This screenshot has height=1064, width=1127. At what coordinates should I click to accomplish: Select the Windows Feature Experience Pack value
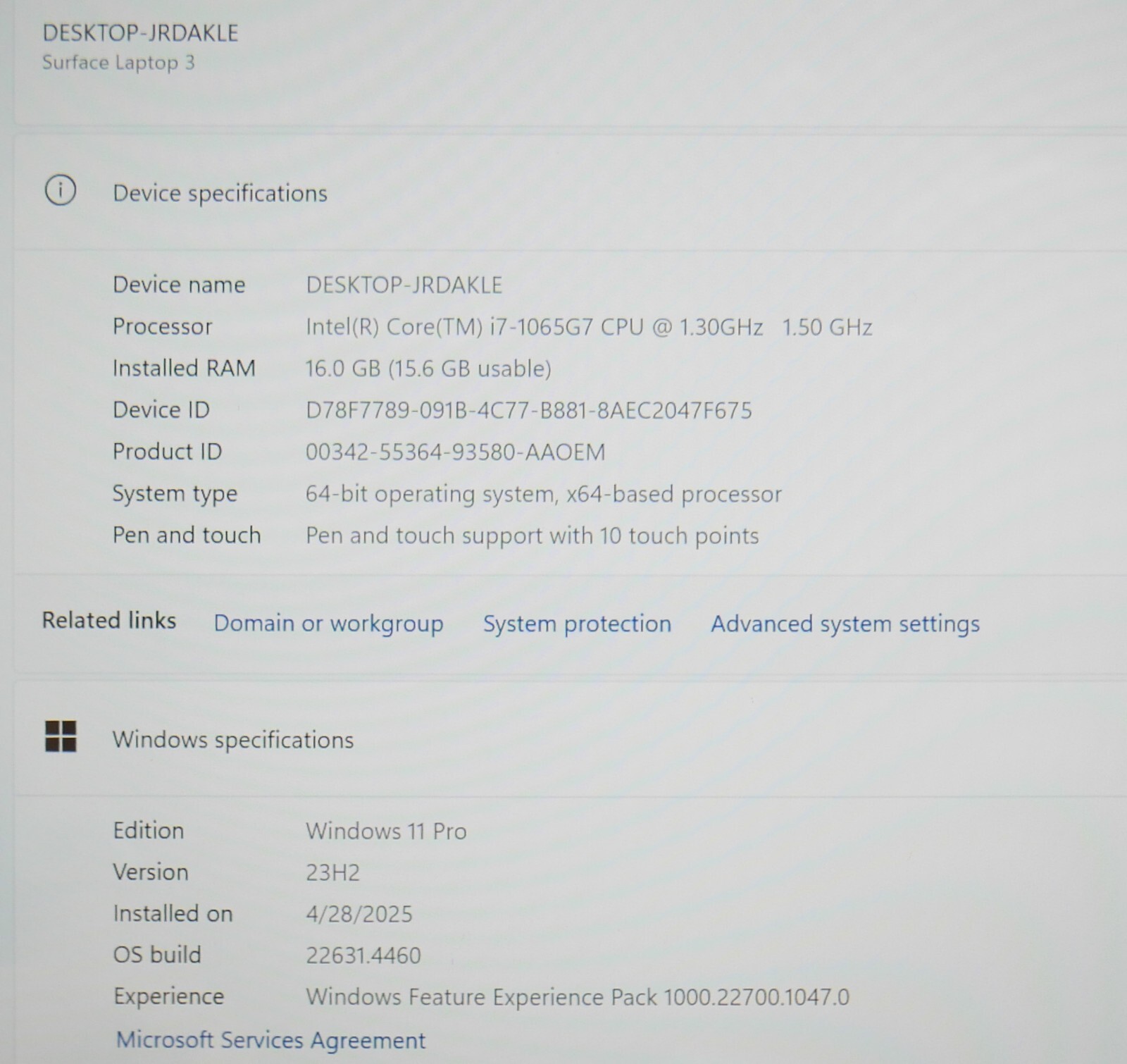click(578, 997)
